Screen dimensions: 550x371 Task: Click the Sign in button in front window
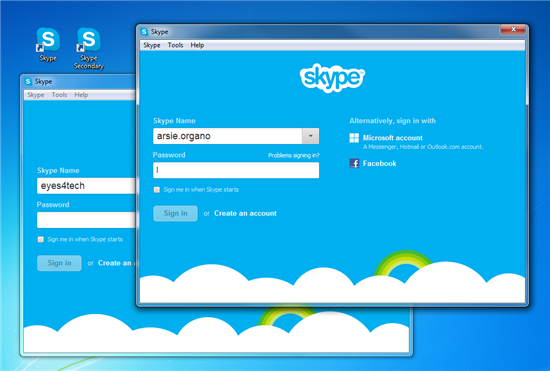click(x=175, y=213)
